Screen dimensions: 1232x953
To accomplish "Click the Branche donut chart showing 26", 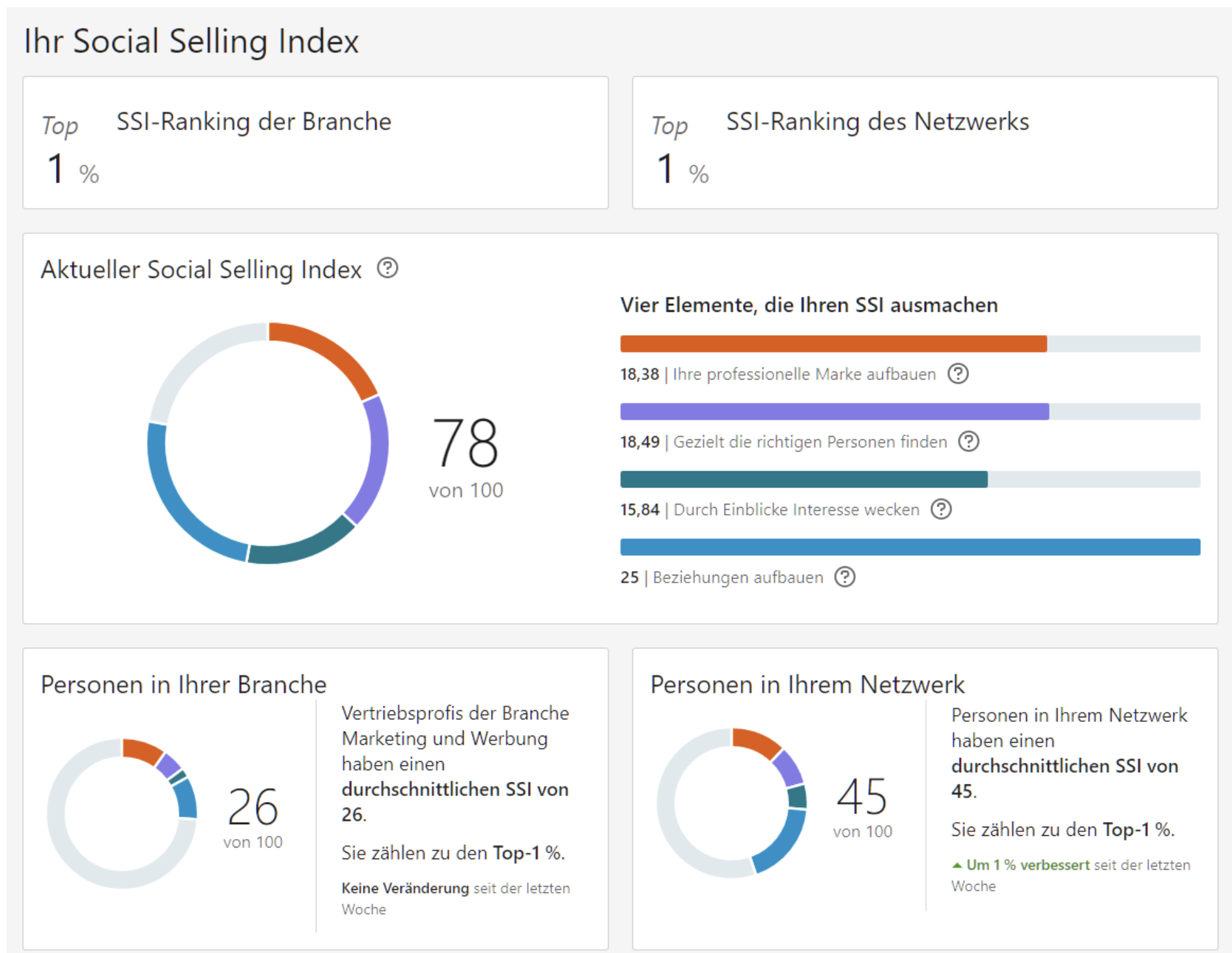I will [x=122, y=813].
